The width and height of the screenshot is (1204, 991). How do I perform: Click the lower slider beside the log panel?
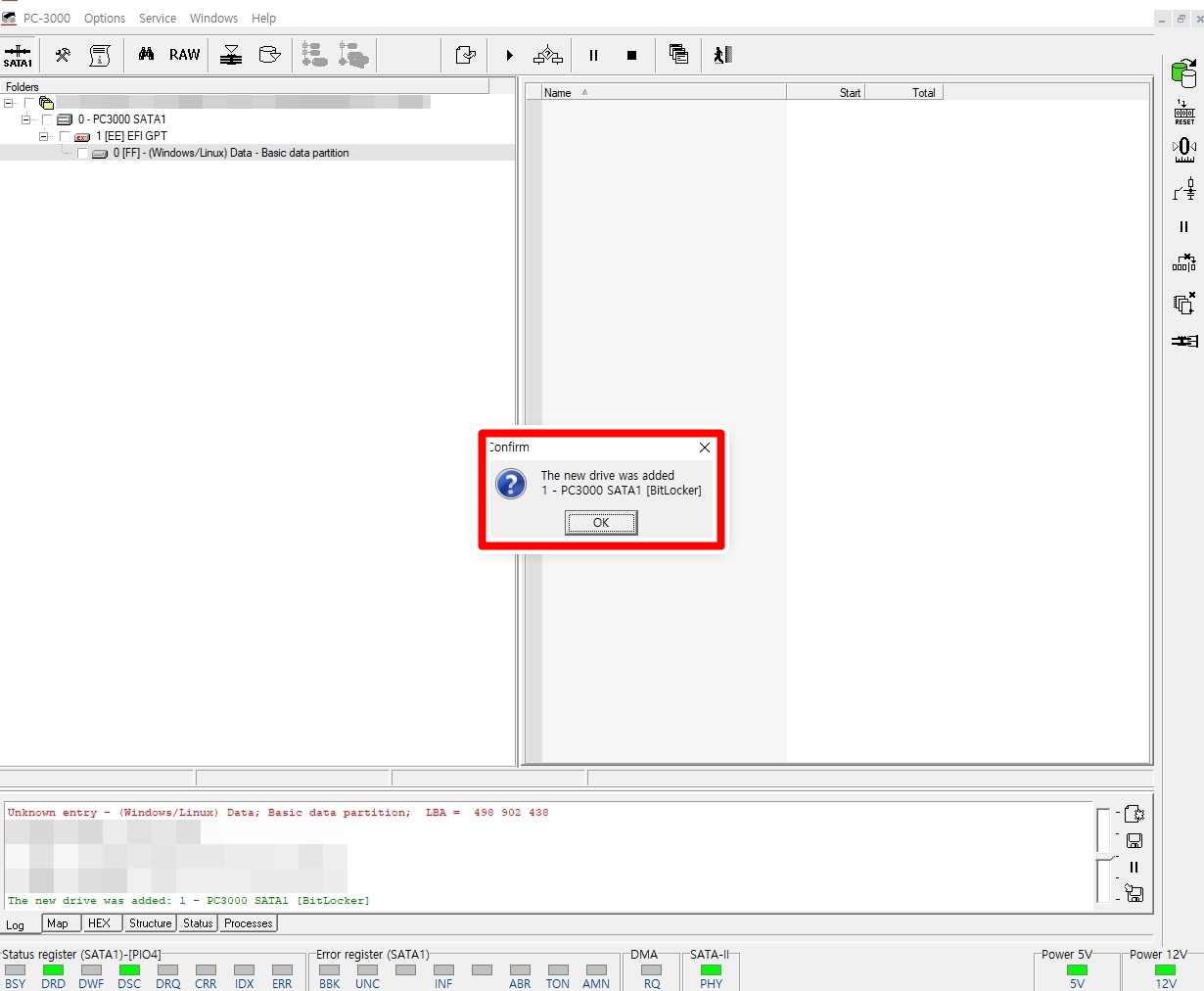point(1103,879)
